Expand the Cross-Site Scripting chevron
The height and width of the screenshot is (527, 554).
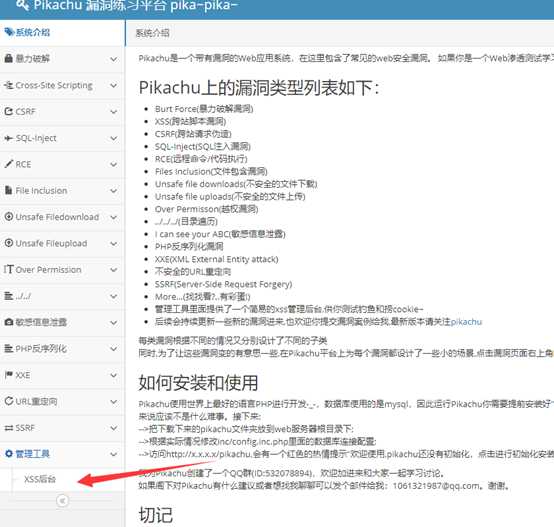tap(113, 85)
